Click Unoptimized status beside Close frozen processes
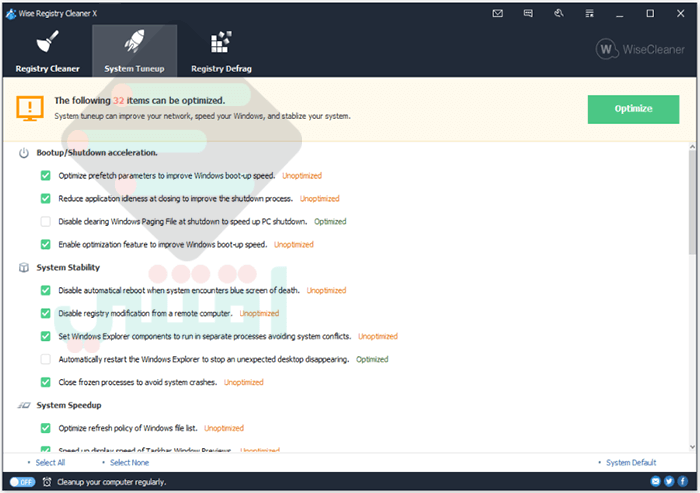Image resolution: width=700 pixels, height=493 pixels. tap(244, 383)
